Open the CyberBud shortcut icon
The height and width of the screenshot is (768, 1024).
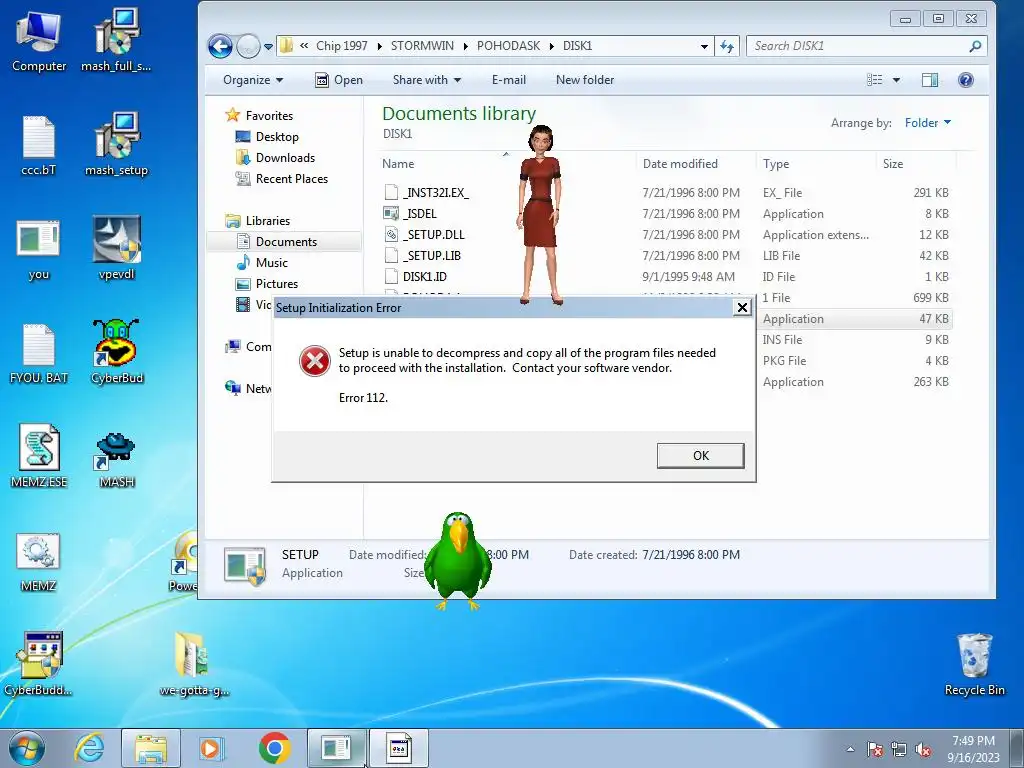tap(116, 352)
